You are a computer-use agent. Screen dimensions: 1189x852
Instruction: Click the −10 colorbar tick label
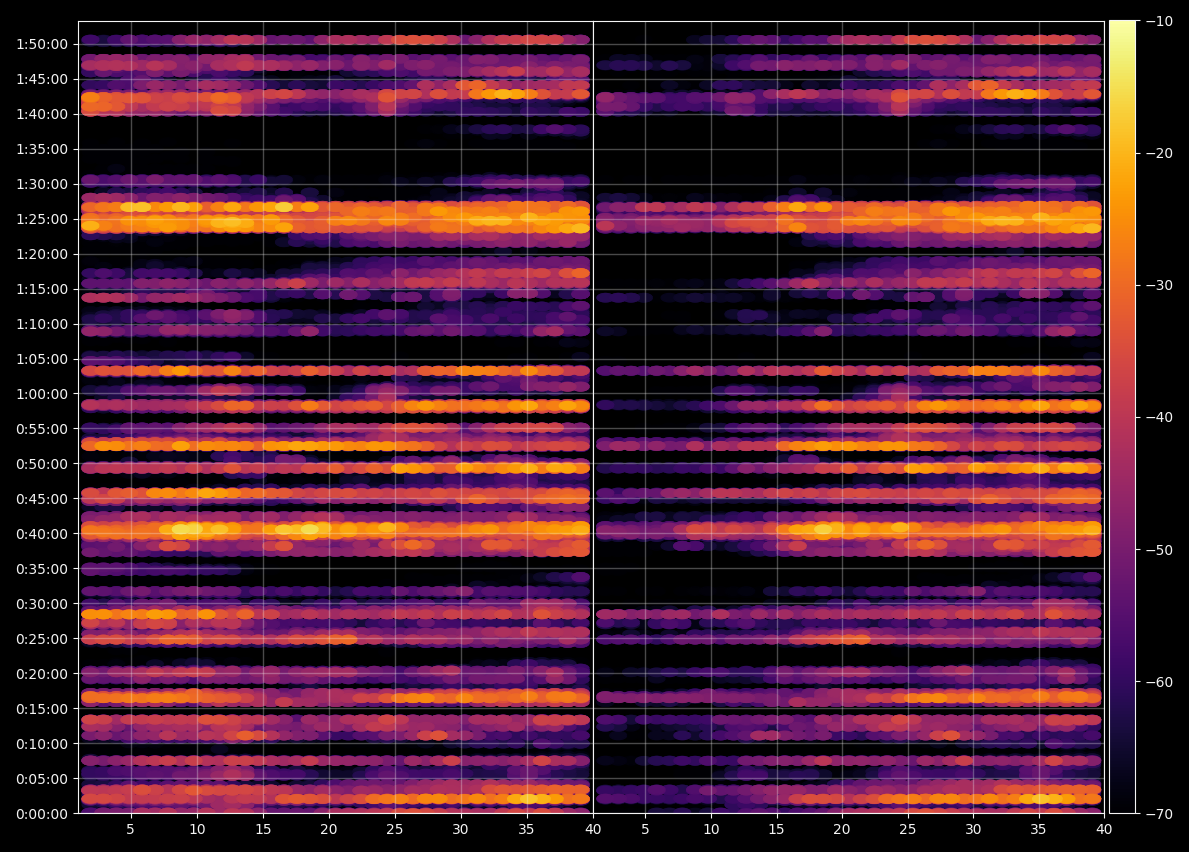(1159, 21)
